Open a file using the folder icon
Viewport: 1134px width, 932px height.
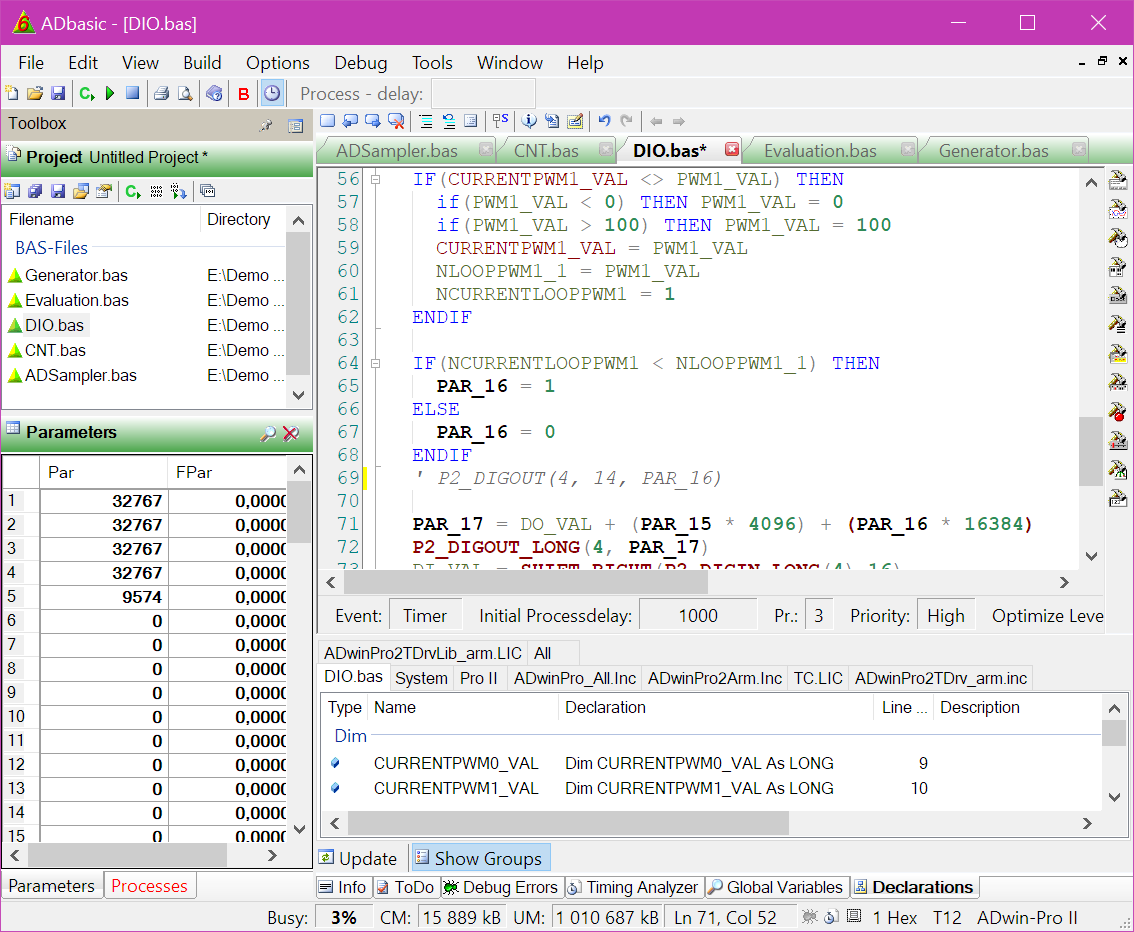(35, 93)
